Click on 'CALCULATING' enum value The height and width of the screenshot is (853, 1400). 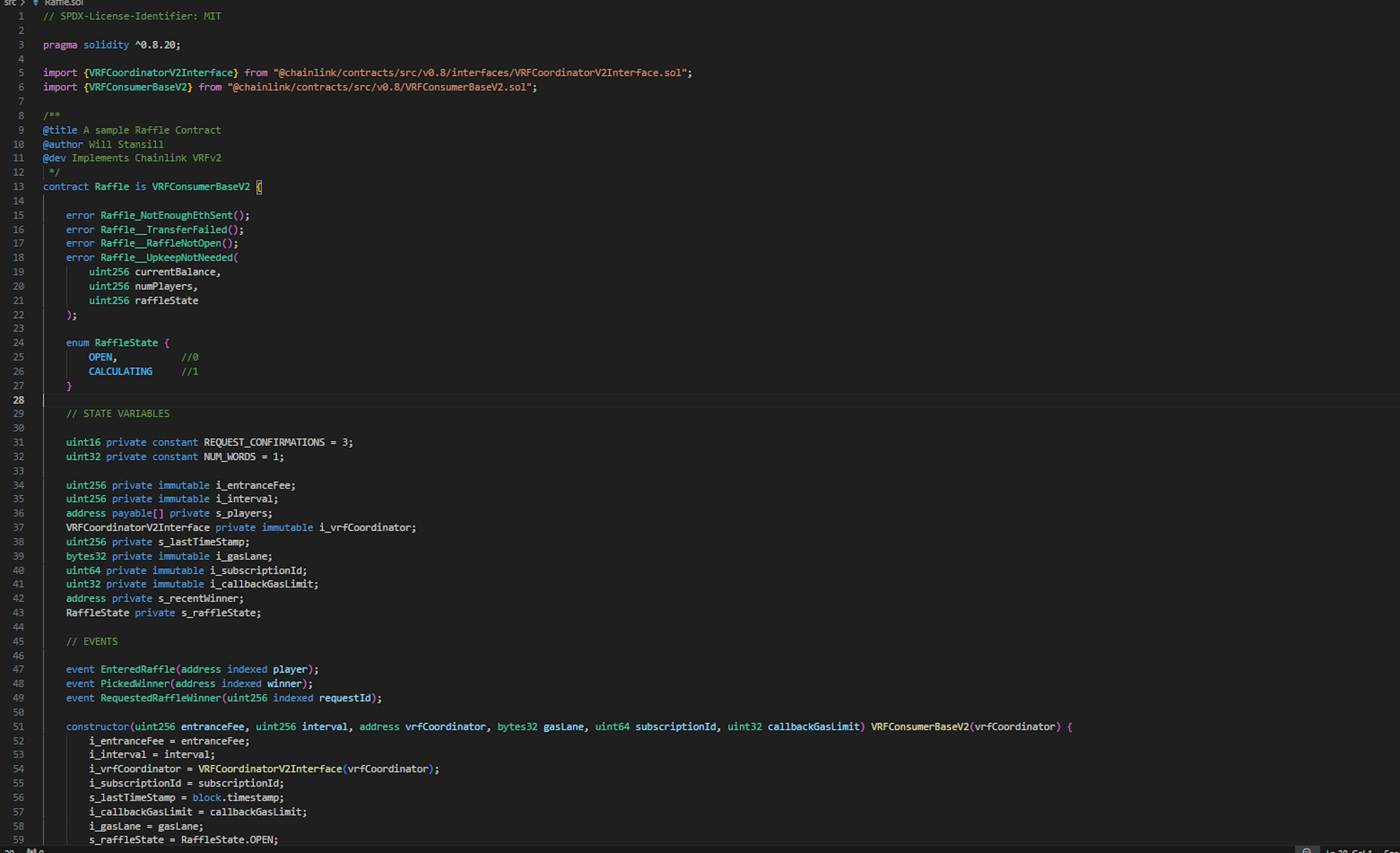point(120,371)
